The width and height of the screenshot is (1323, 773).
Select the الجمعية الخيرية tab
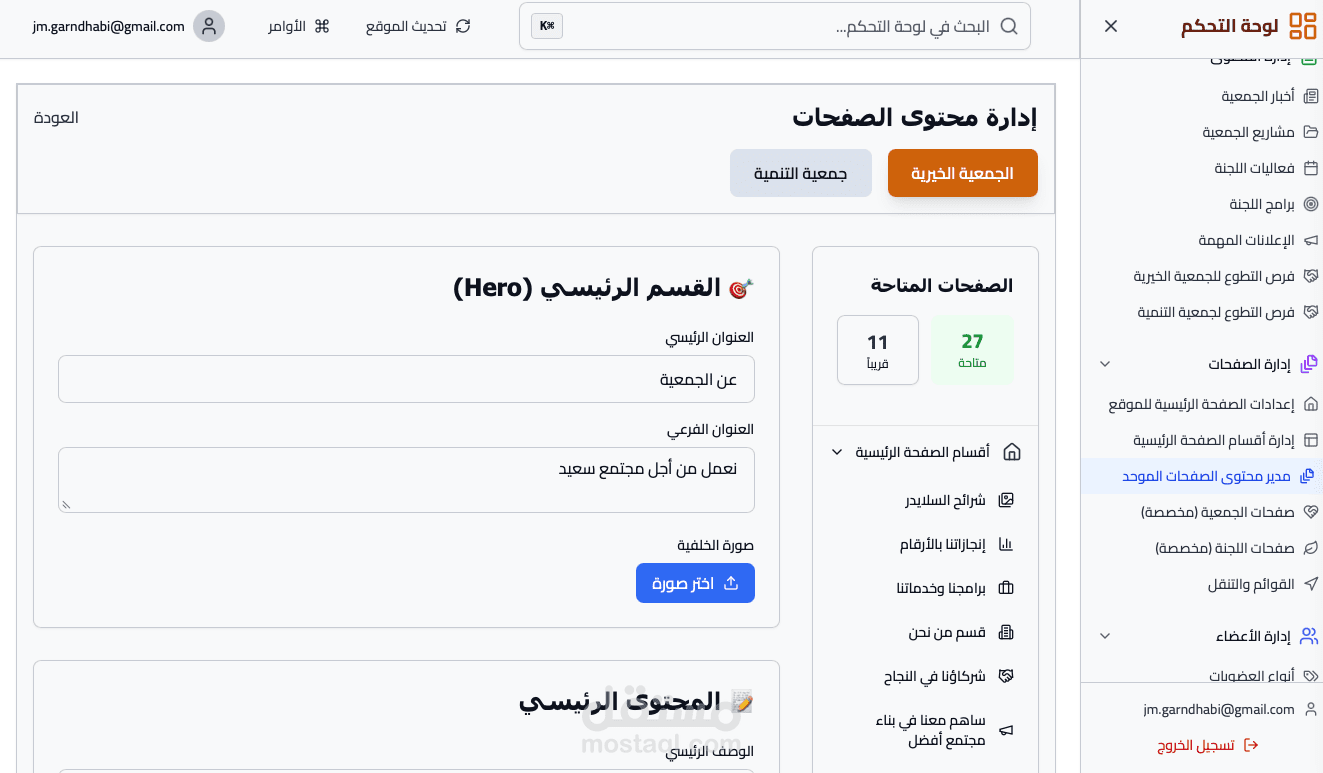[x=962, y=173]
